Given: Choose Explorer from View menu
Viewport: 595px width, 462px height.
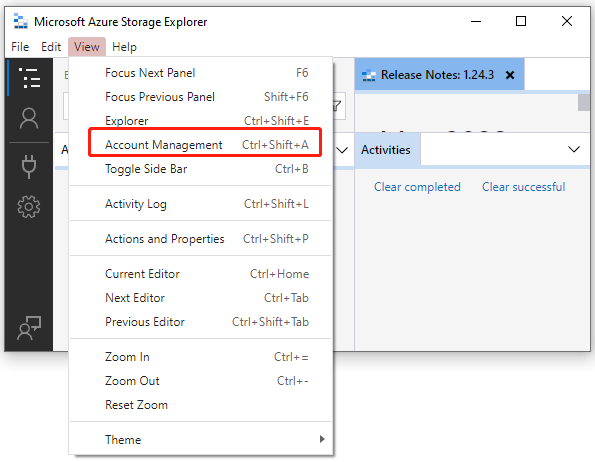Looking at the screenshot, I should click(201, 121).
